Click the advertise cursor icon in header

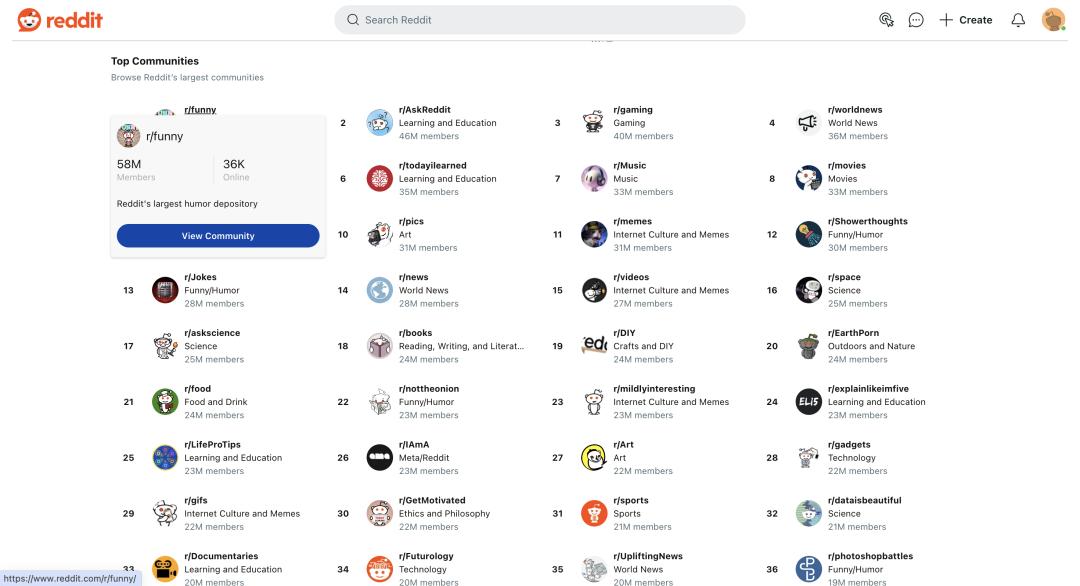pos(886,20)
